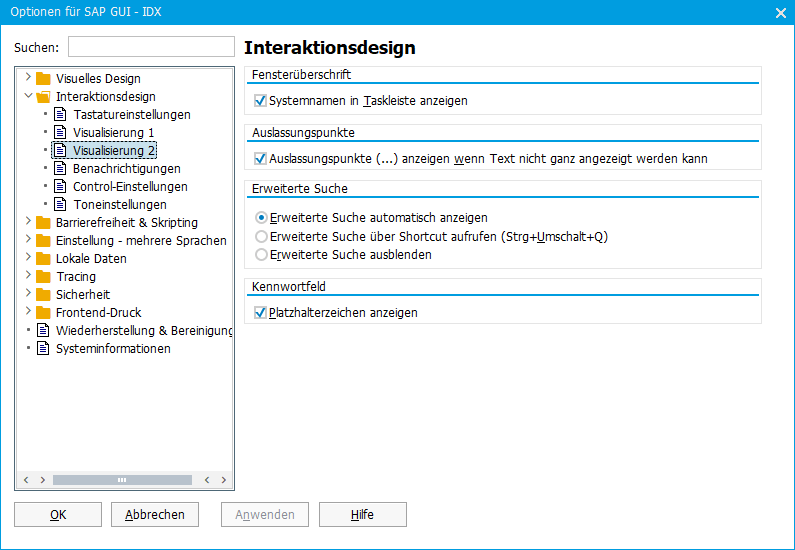Open the Control-Einstellungen tree entry
The height and width of the screenshot is (550, 795).
click(x=130, y=187)
